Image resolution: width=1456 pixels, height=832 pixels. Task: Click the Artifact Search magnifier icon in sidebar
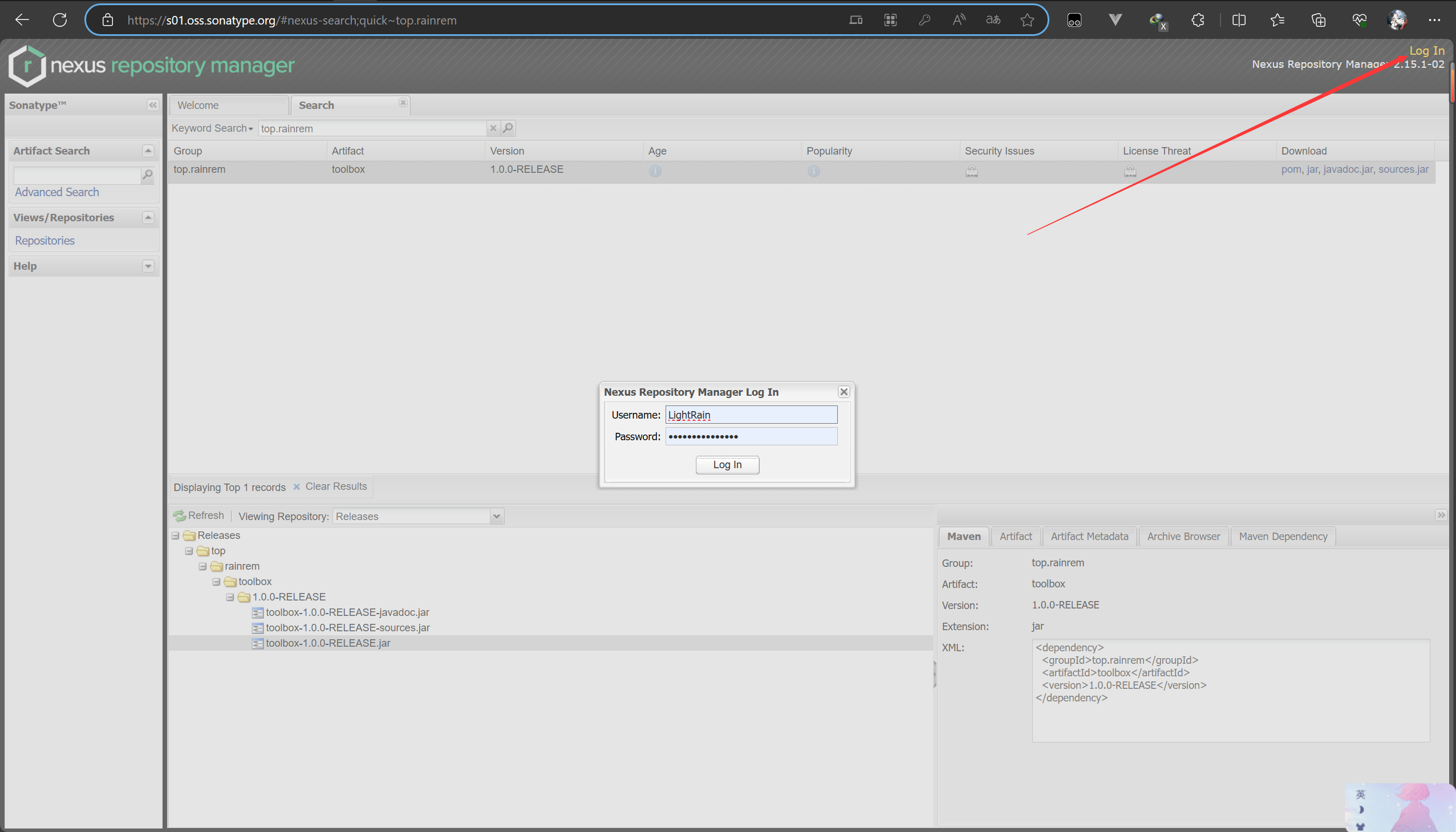click(148, 175)
